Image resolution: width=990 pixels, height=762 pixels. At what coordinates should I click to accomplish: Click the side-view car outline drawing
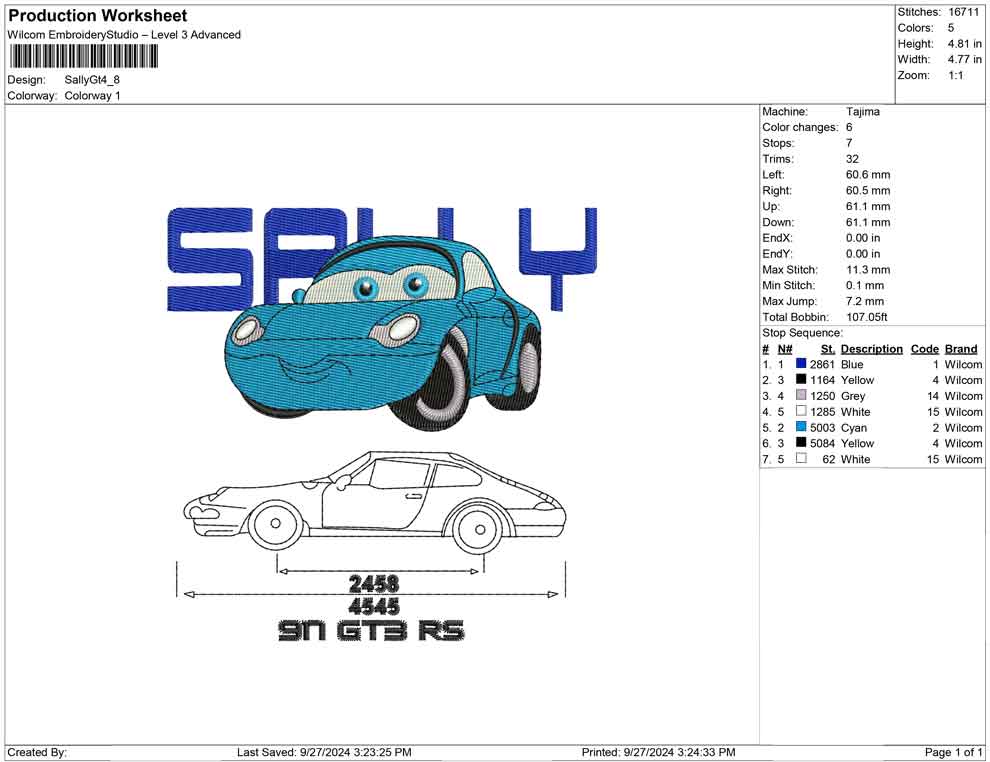pos(374,503)
